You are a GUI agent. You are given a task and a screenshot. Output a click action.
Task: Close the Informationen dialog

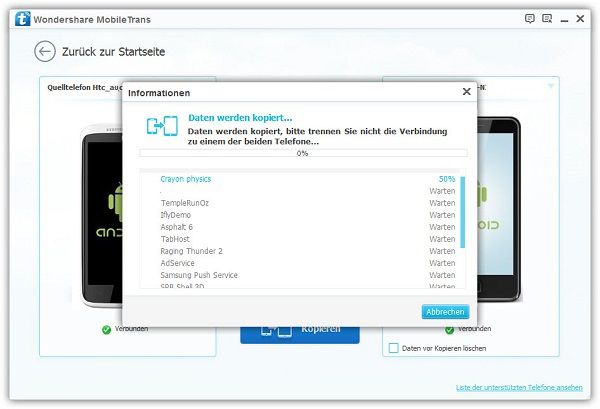(x=466, y=91)
